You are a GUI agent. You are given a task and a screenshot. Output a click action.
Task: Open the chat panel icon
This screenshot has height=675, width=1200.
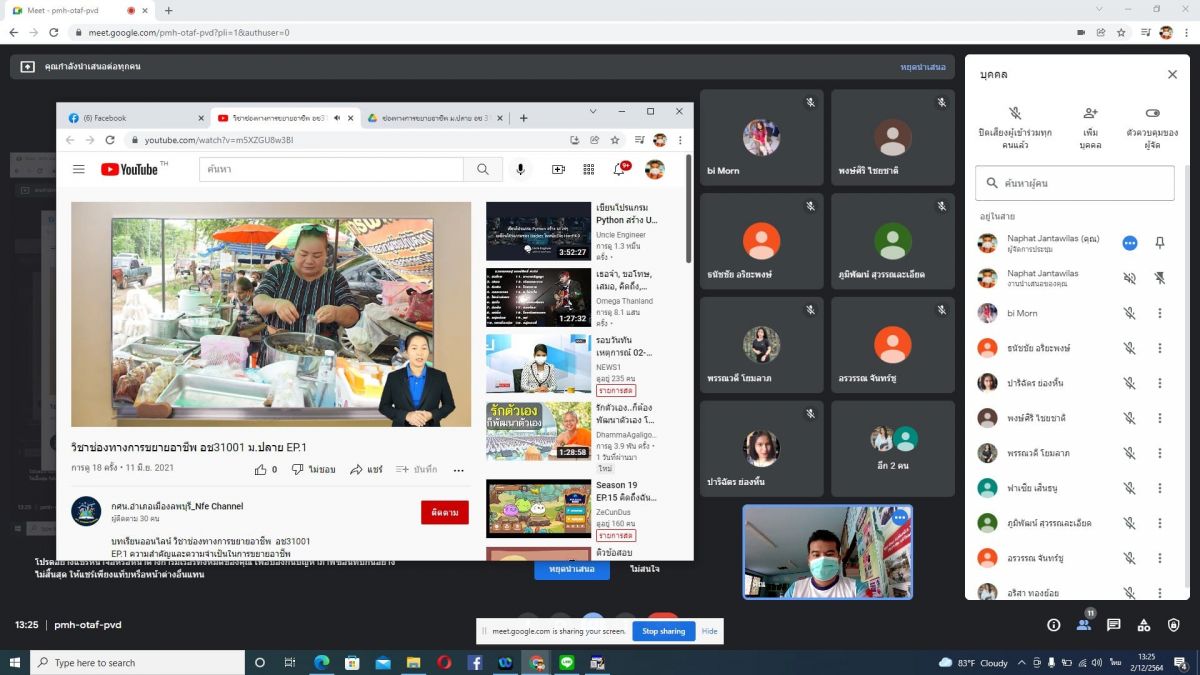coord(1113,625)
